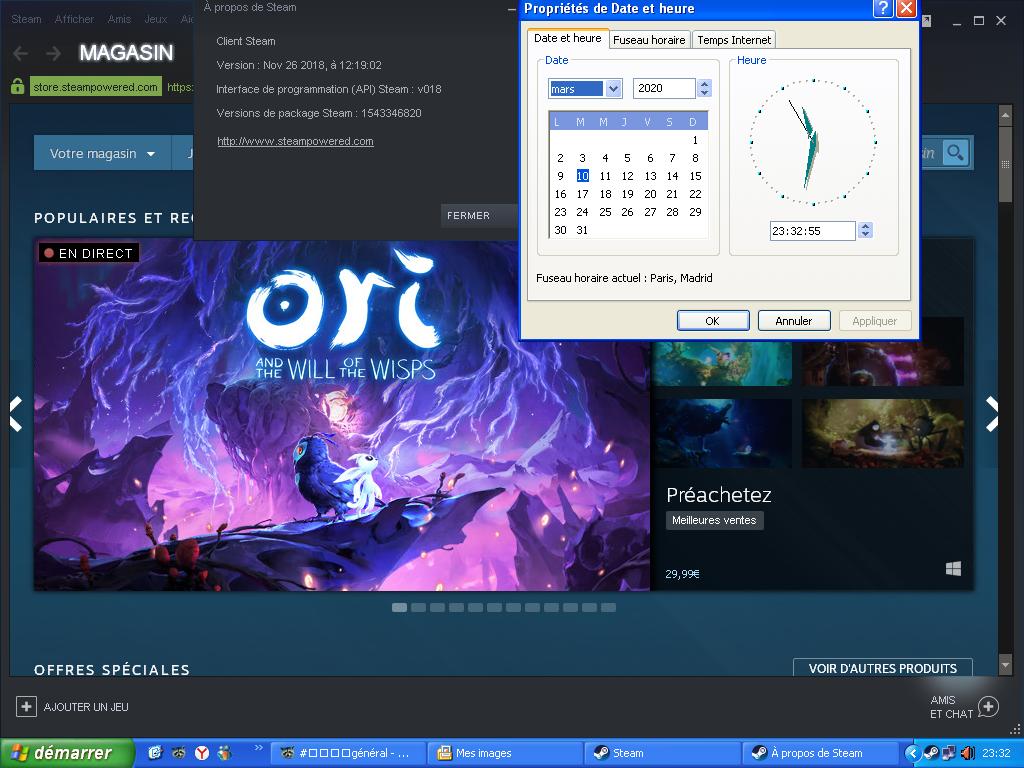Select day 20 in the calendar
This screenshot has width=1024, height=768.
650,194
